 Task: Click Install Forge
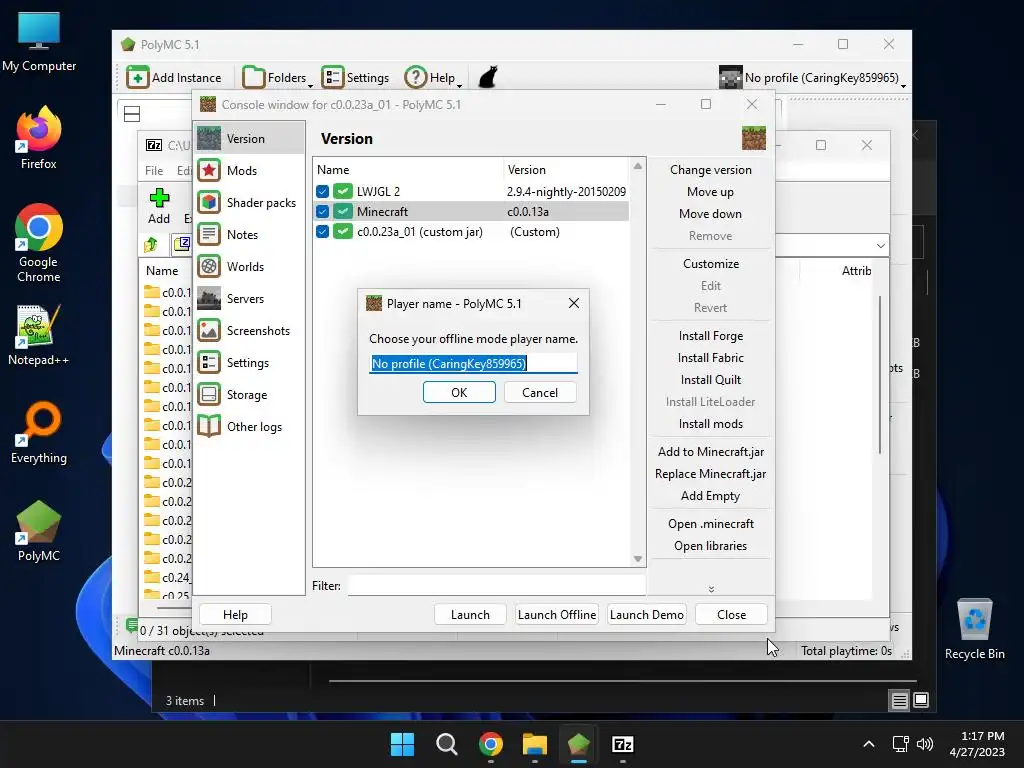[x=711, y=336]
